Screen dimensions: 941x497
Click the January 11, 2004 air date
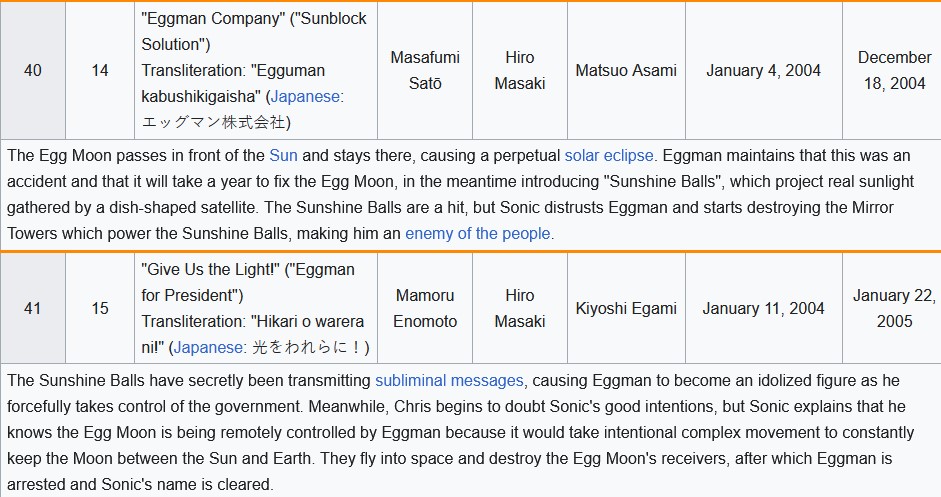click(x=763, y=309)
